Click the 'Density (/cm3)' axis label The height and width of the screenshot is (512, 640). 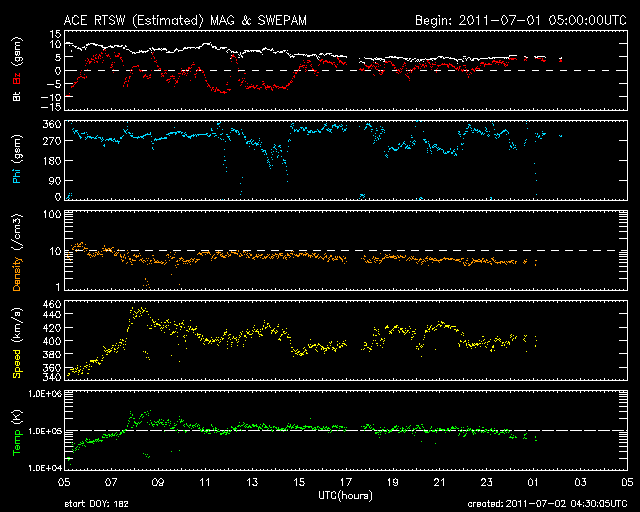17,252
